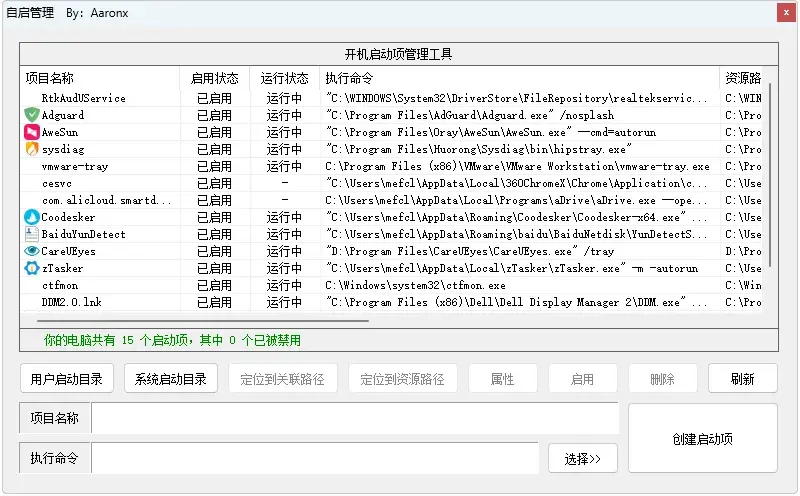This screenshot has width=800, height=496.
Task: Select the zTasker item name
Action: click(62, 268)
